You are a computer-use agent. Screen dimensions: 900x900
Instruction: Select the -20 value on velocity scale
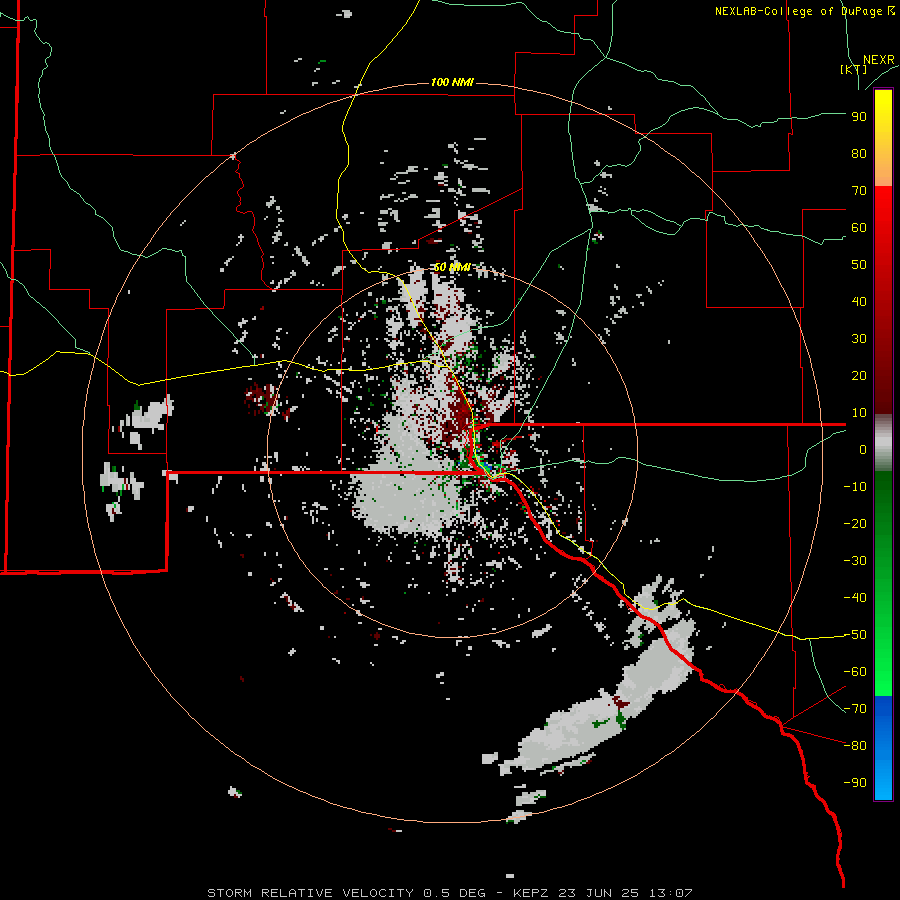coord(855,523)
